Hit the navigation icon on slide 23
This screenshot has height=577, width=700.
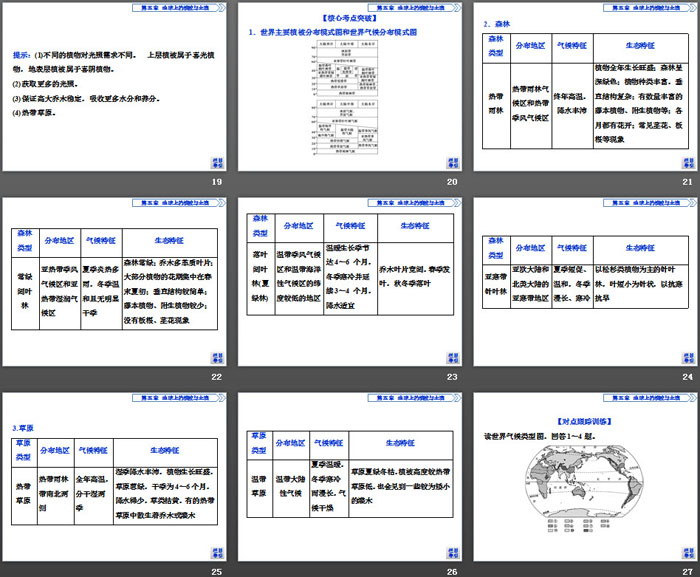click(x=450, y=356)
